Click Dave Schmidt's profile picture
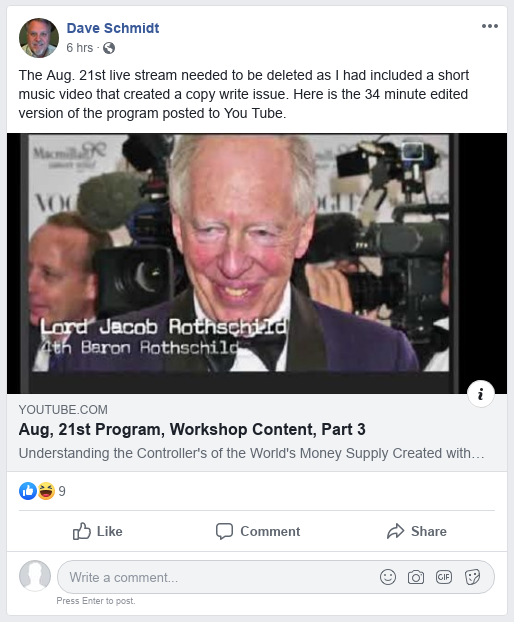Screen dimensions: 514x622 [39, 38]
